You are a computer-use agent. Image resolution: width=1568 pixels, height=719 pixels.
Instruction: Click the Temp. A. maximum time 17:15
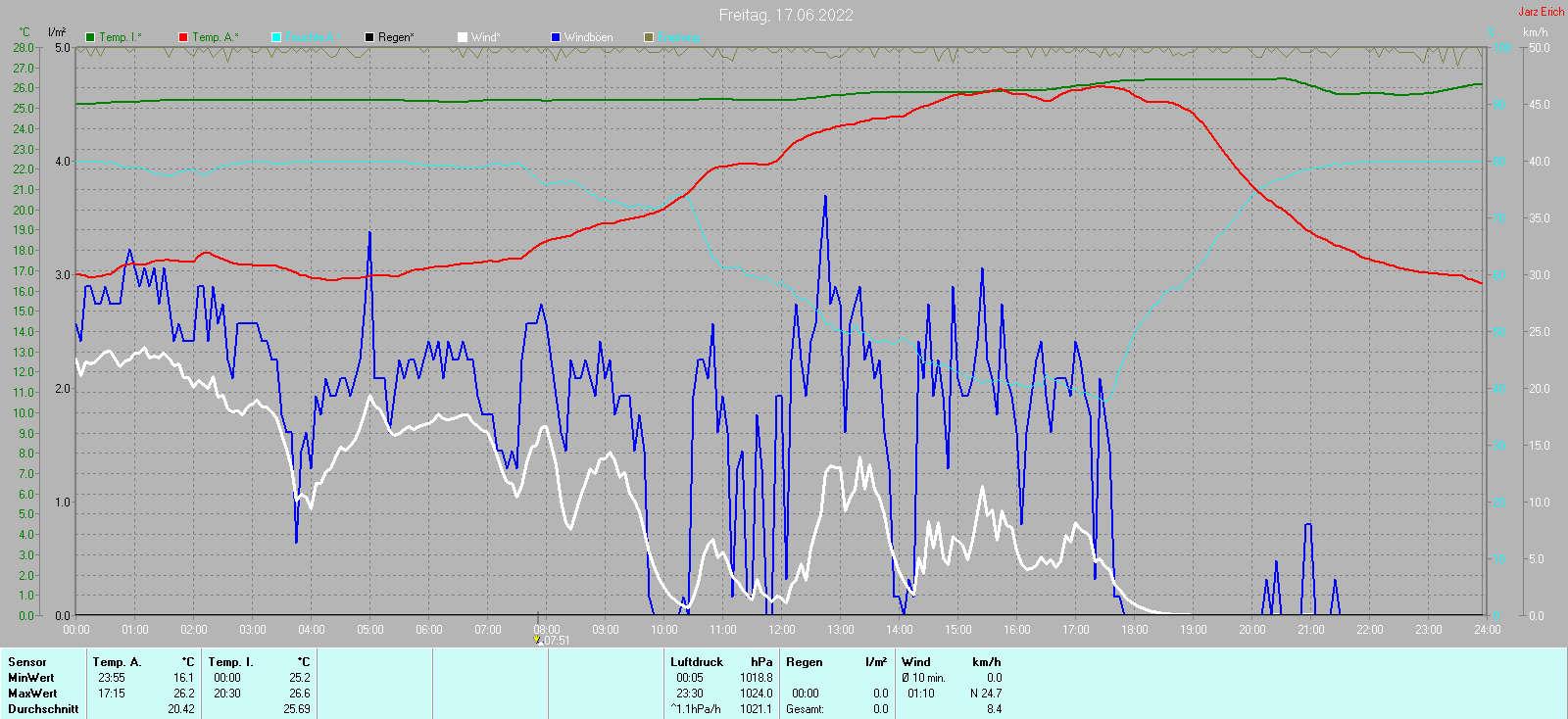[x=112, y=694]
